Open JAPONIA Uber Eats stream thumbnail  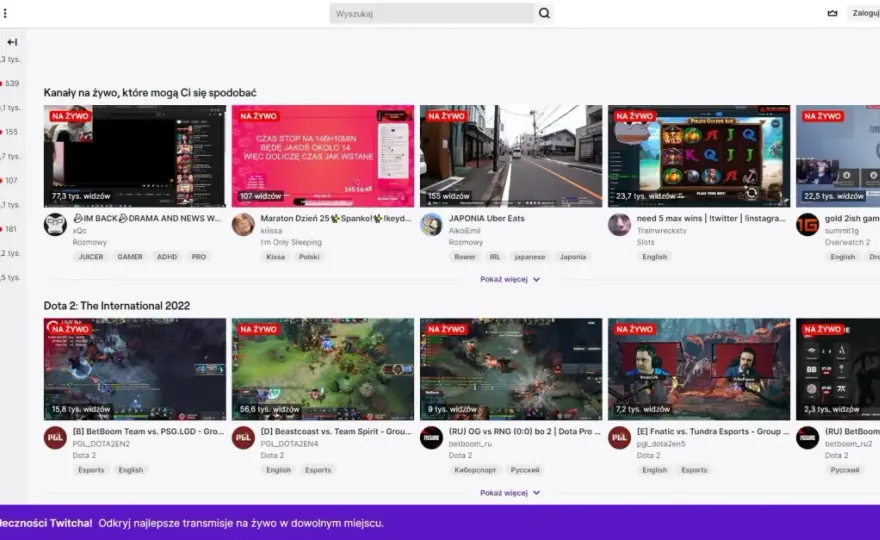(511, 156)
